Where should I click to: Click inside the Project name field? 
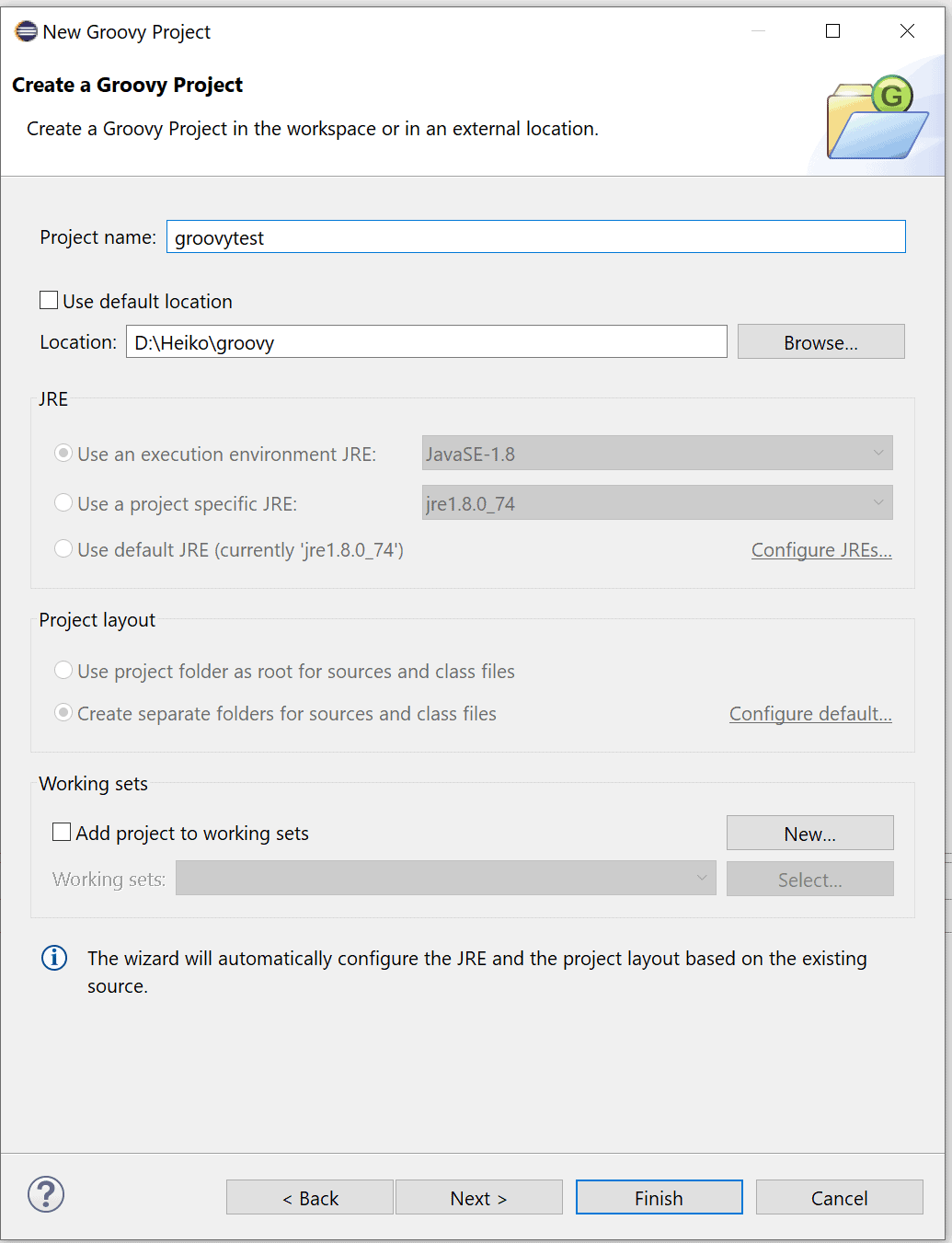(535, 236)
